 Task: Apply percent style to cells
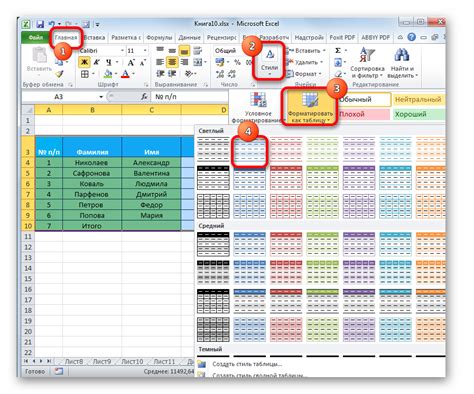pyautogui.click(x=237, y=62)
